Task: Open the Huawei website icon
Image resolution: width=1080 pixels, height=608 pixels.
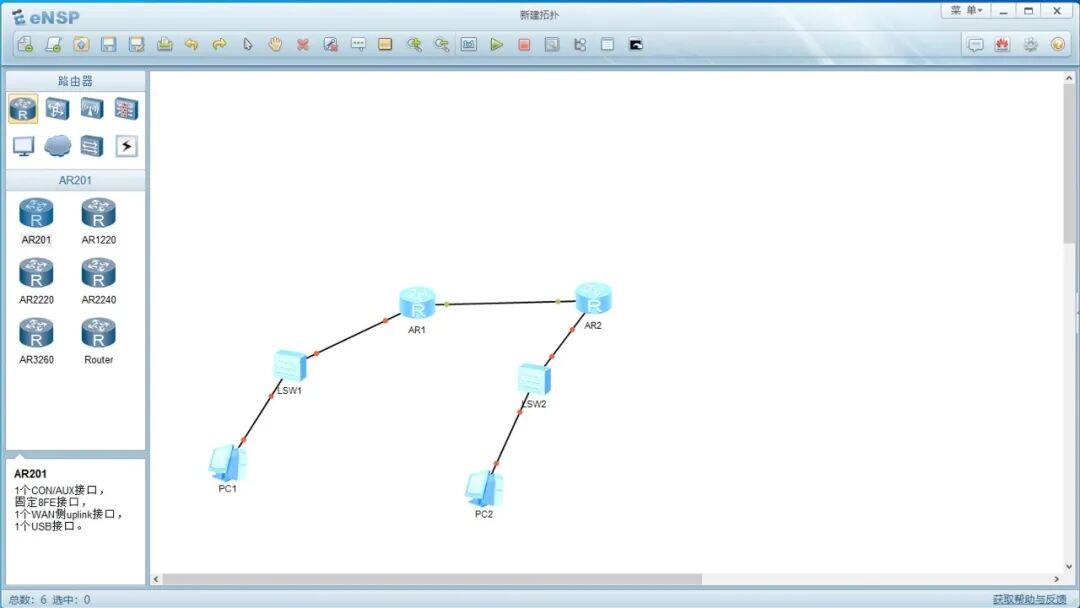Action: click(x=1002, y=45)
